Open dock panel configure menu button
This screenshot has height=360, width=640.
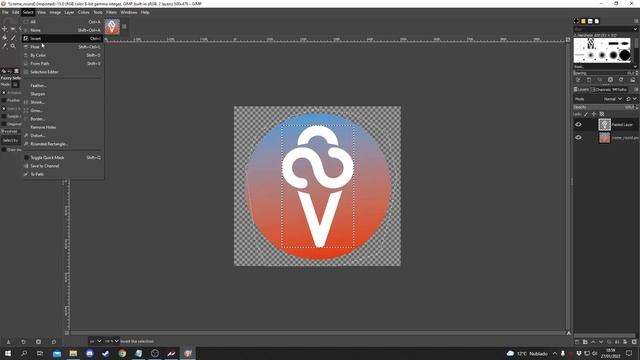636,21
